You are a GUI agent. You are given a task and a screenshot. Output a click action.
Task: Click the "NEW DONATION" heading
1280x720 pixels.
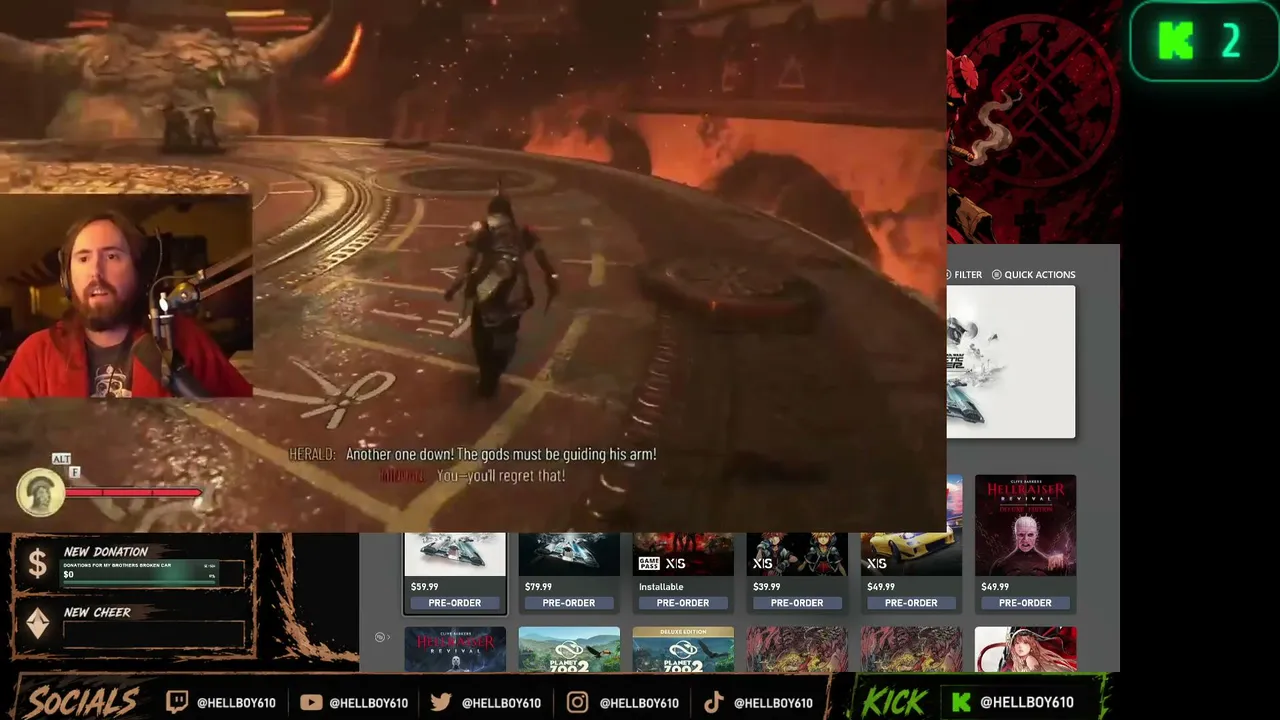coord(105,551)
